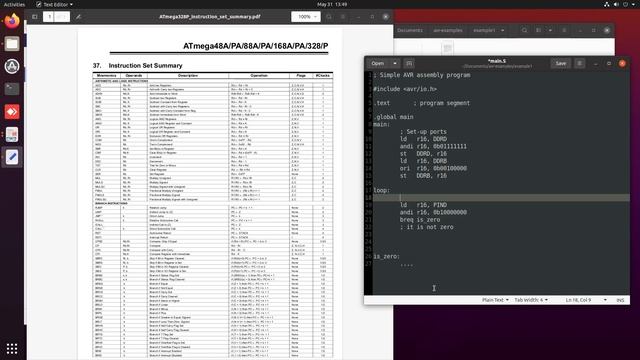Screen dimensions: 640x360
Task: Click the 'is_zero:' label line
Action: click(x=387, y=256)
